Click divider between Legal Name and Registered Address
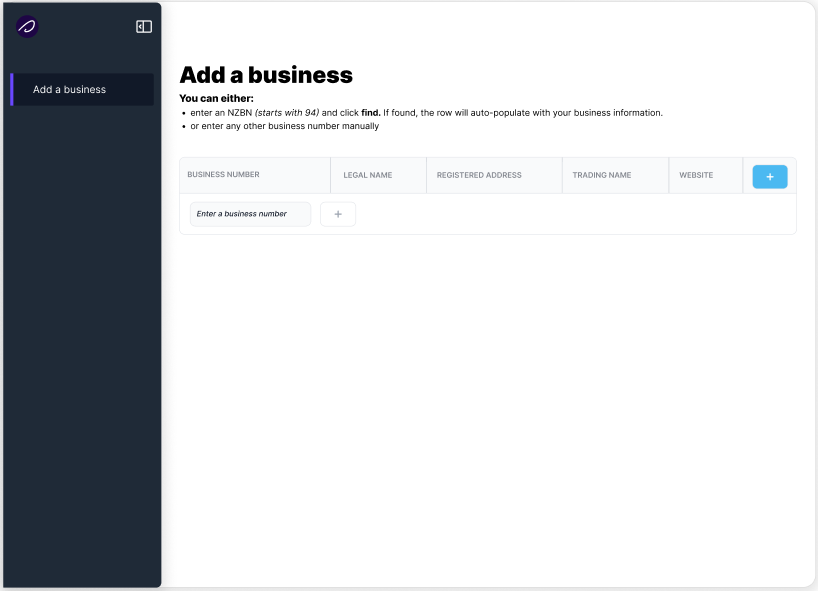The image size is (818, 591). (x=426, y=175)
